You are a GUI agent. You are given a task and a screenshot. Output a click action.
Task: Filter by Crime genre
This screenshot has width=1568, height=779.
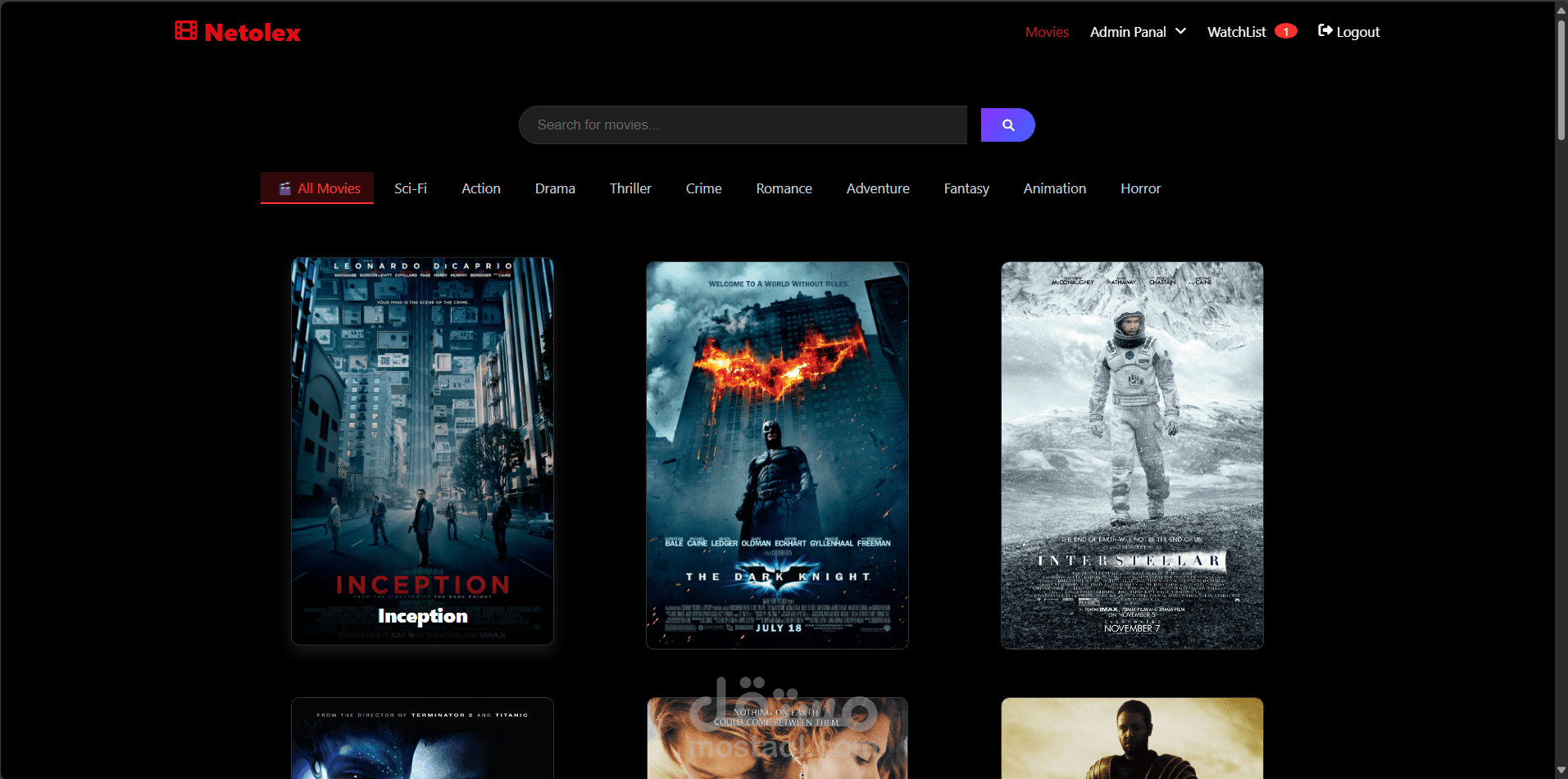[704, 188]
